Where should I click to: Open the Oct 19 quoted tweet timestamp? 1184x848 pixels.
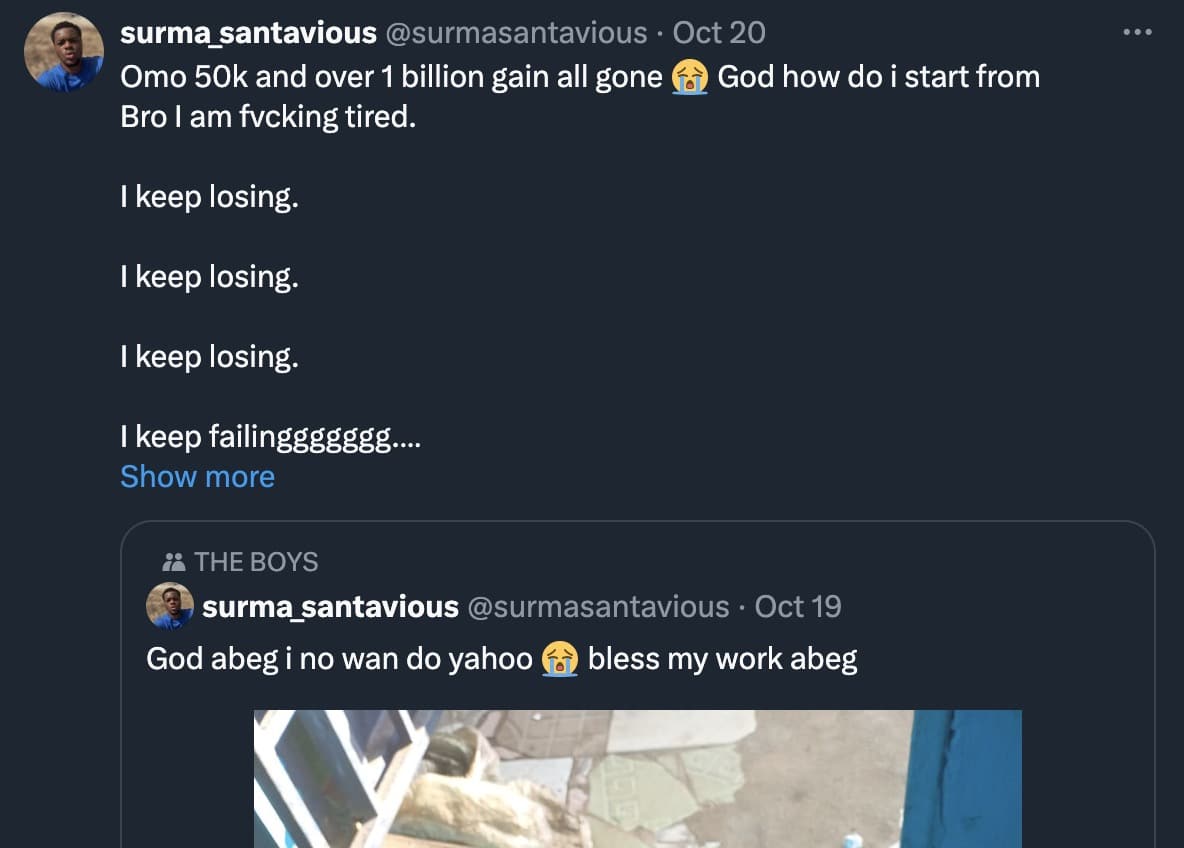click(x=798, y=607)
